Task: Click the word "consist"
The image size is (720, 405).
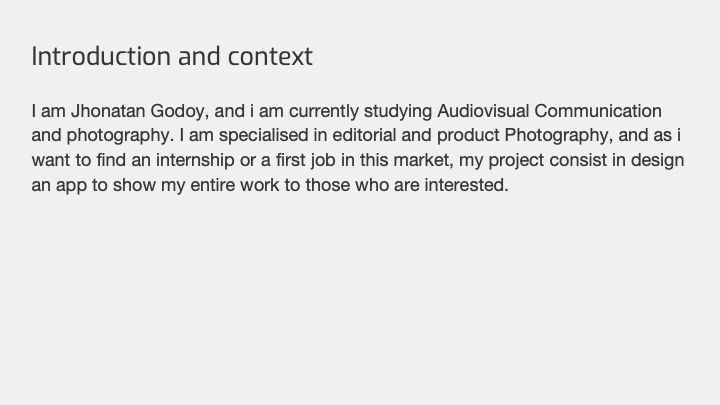Action: pyautogui.click(x=576, y=160)
